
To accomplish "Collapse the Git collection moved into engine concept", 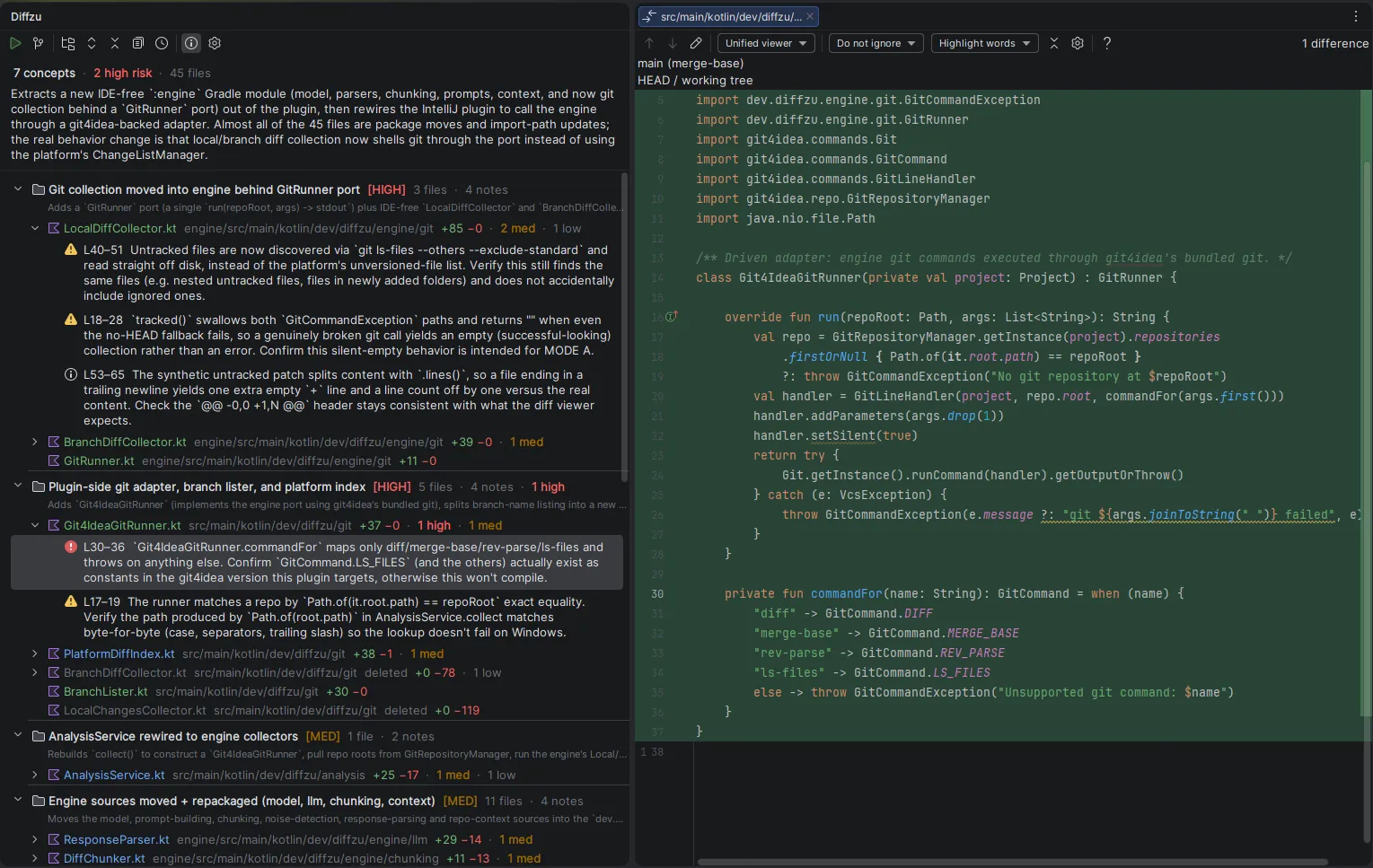I will [x=18, y=189].
